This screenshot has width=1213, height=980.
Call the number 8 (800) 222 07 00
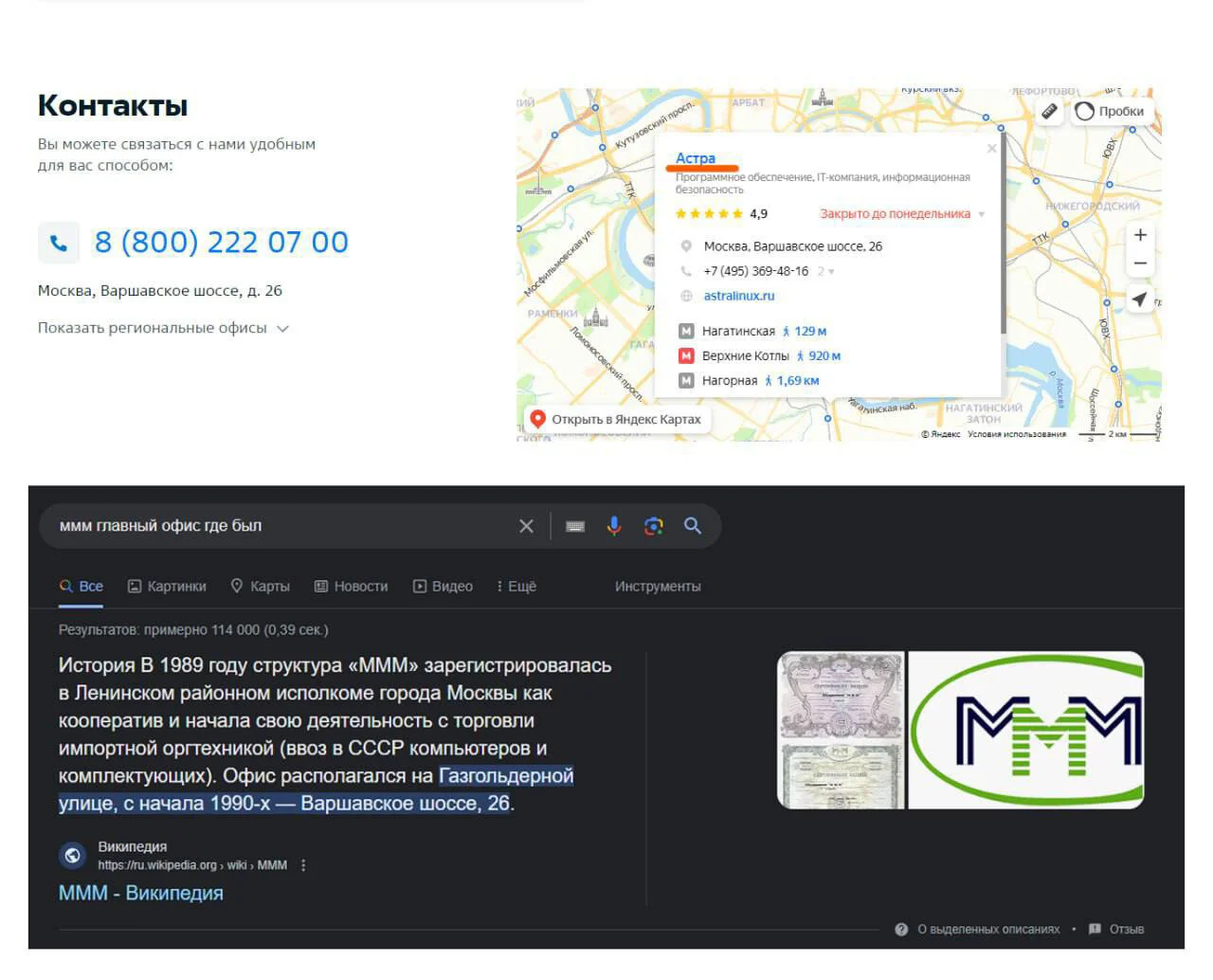[221, 243]
